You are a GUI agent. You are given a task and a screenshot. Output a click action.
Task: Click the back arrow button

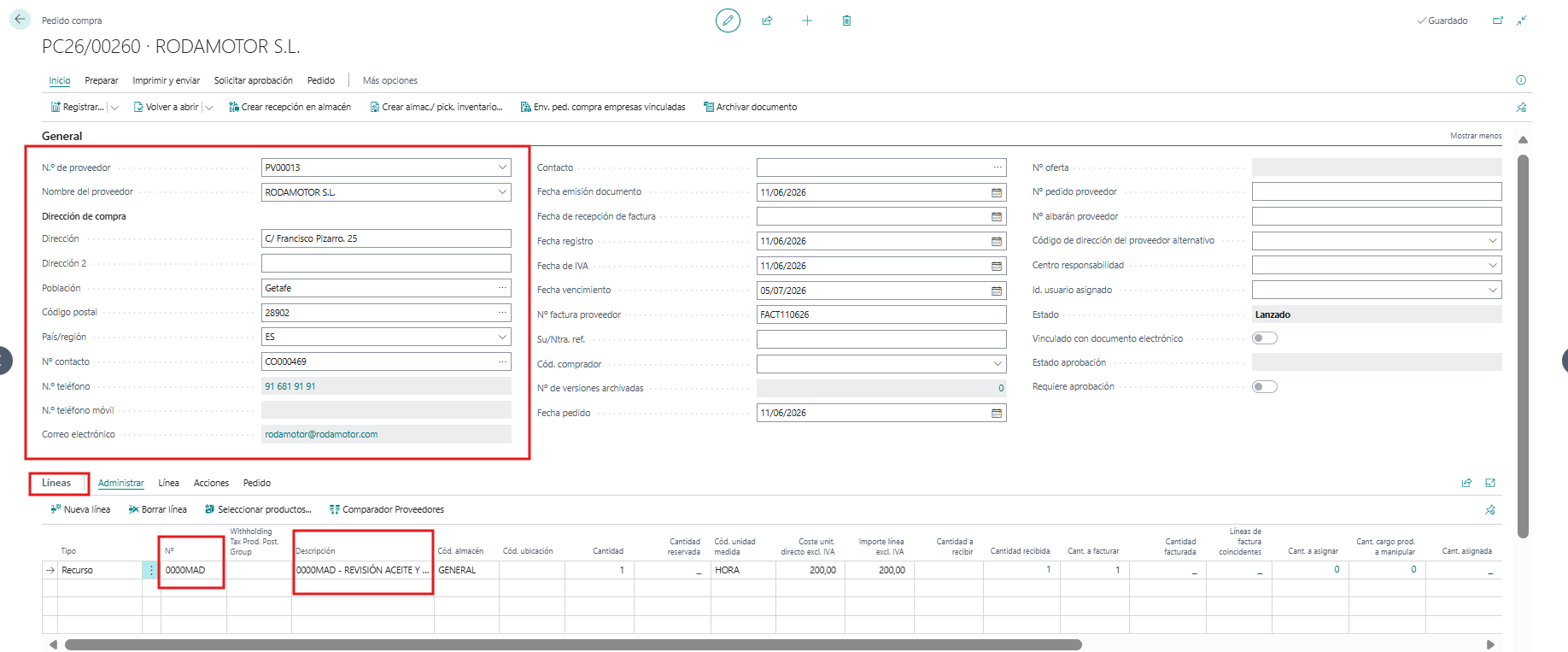click(x=20, y=19)
